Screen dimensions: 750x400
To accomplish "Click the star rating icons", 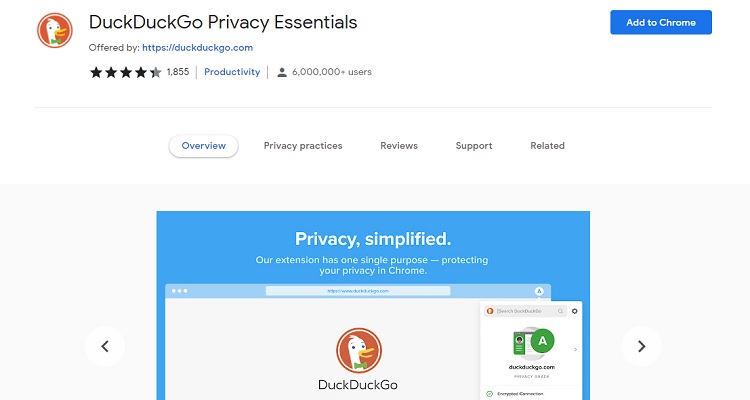I will point(126,72).
